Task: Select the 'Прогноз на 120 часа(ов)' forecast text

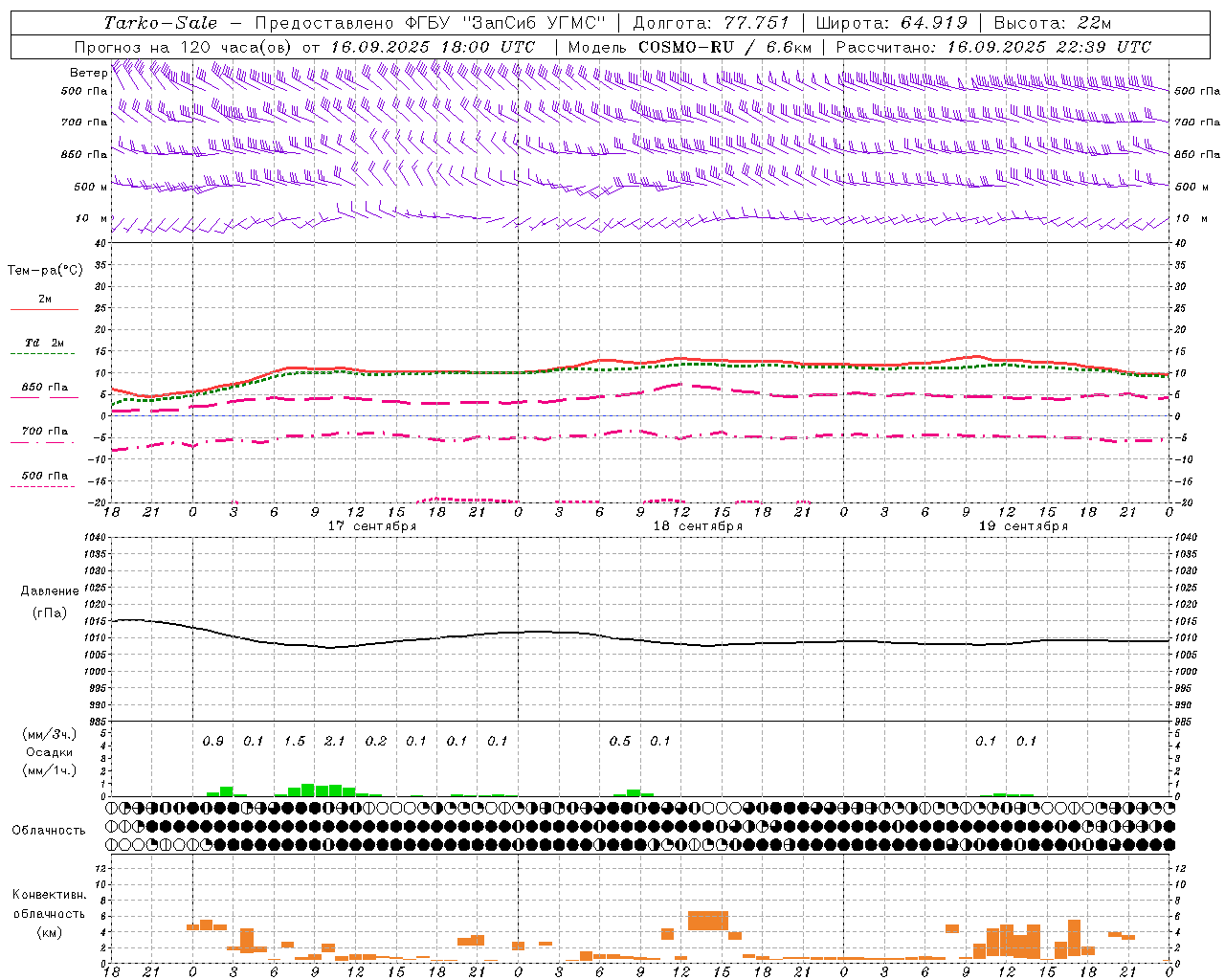Action: [185, 47]
